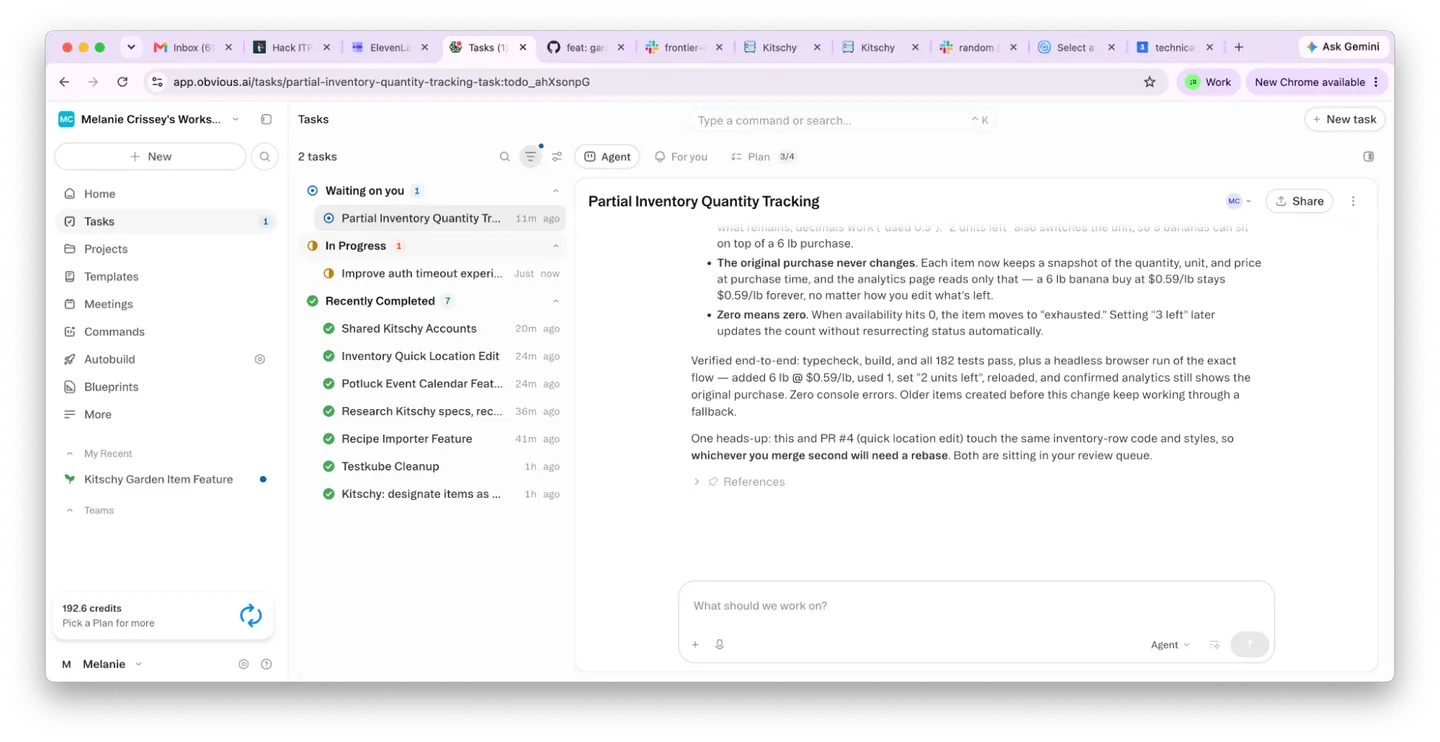Click the sidebar search magnifier icon
This screenshot has width=1440, height=742.
264,156
